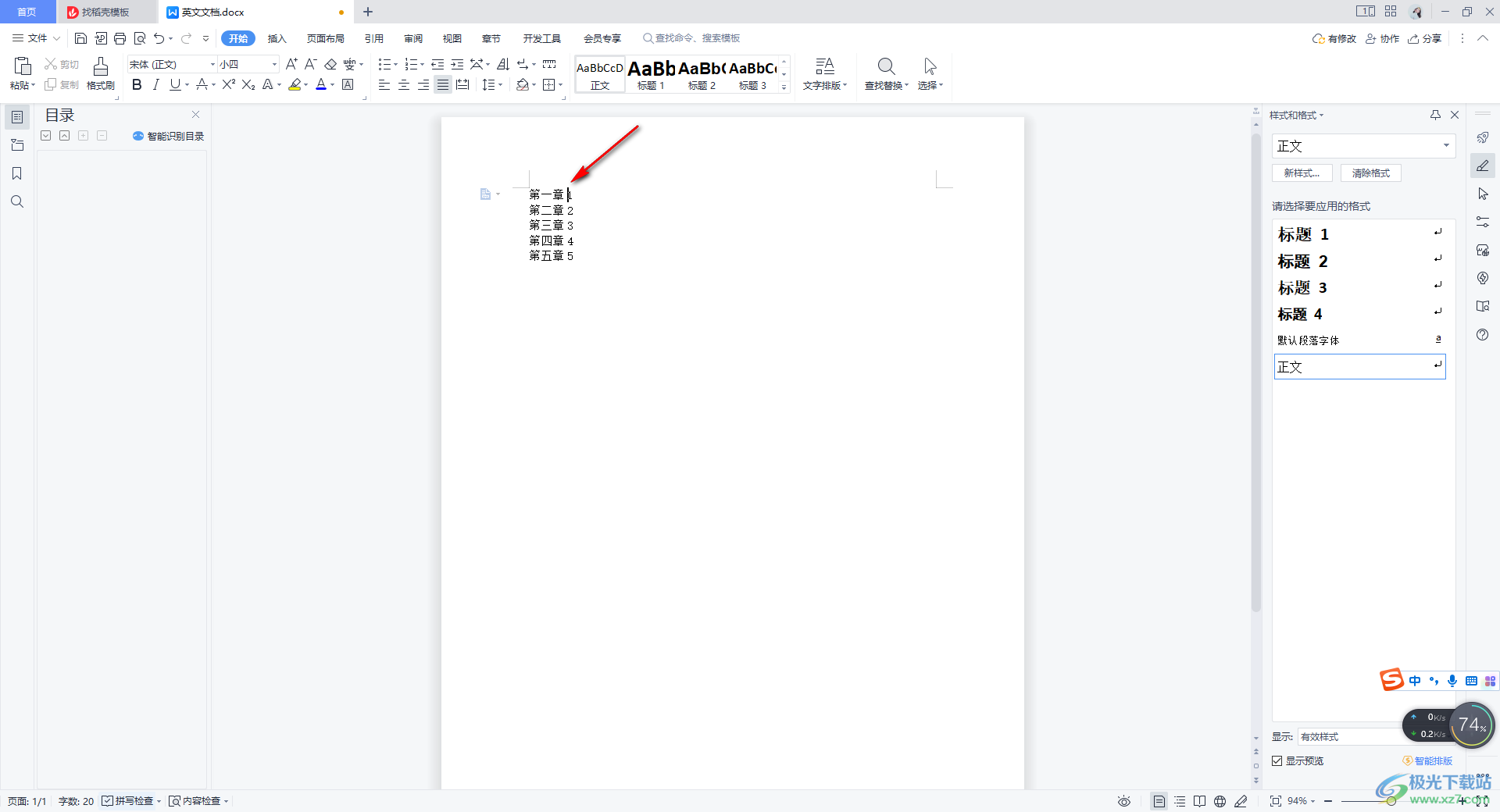Expand the line spacing dropdown
The height and width of the screenshot is (812, 1500).
(x=501, y=84)
